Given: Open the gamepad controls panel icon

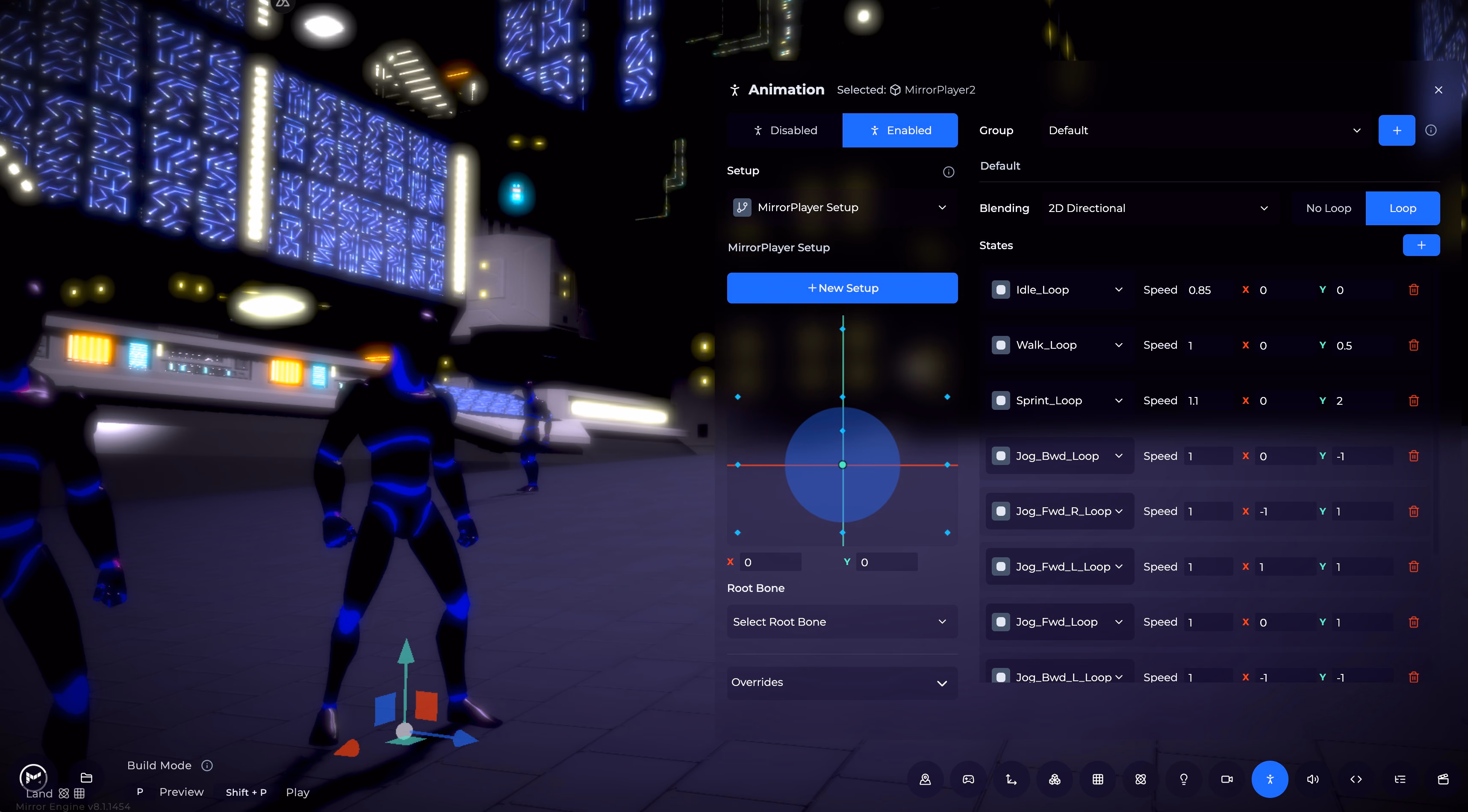Looking at the screenshot, I should click(968, 779).
